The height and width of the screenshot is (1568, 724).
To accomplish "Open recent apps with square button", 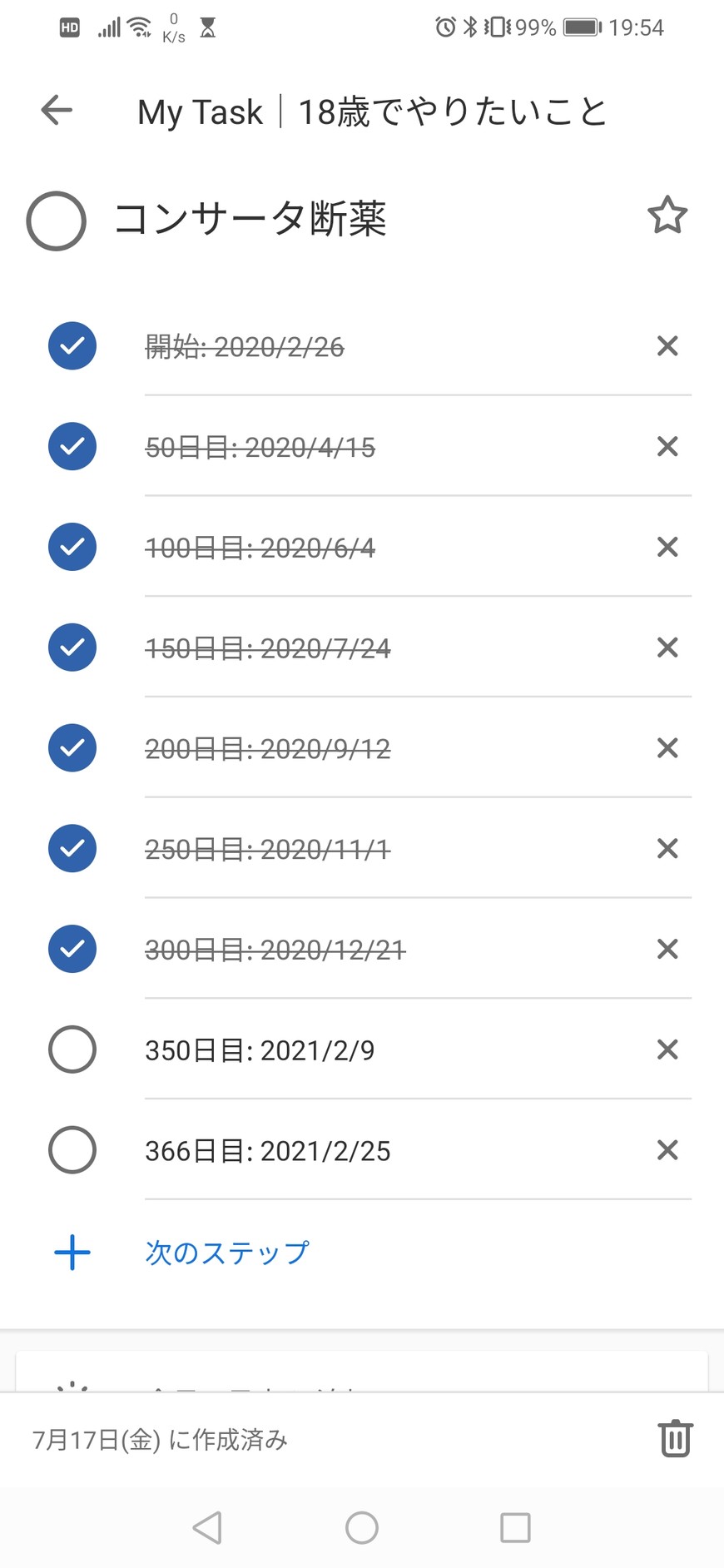I will [x=515, y=1527].
